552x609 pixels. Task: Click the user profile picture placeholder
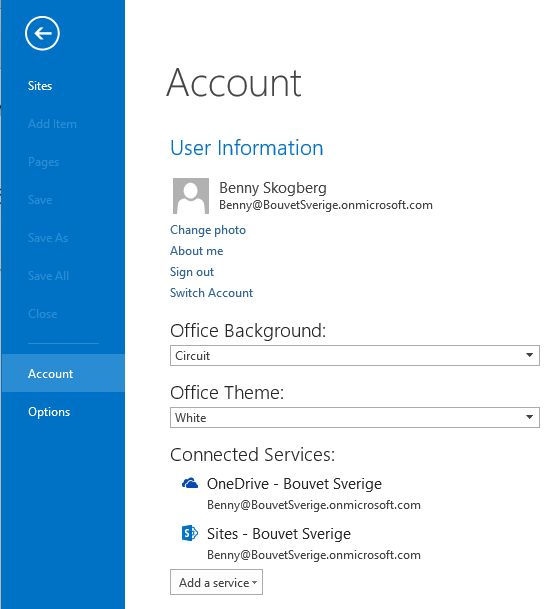191,196
